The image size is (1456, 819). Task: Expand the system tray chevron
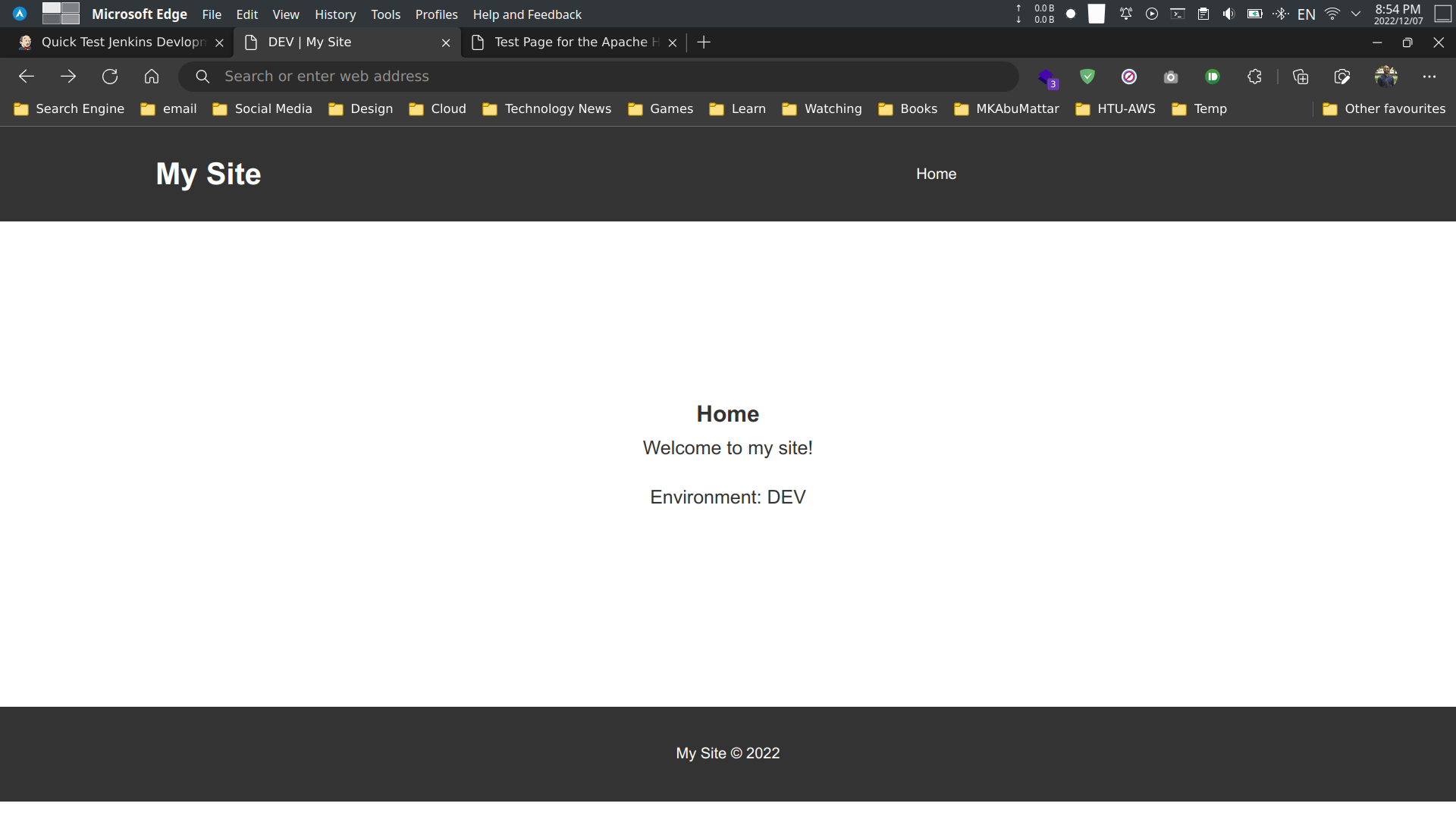coord(1356,14)
